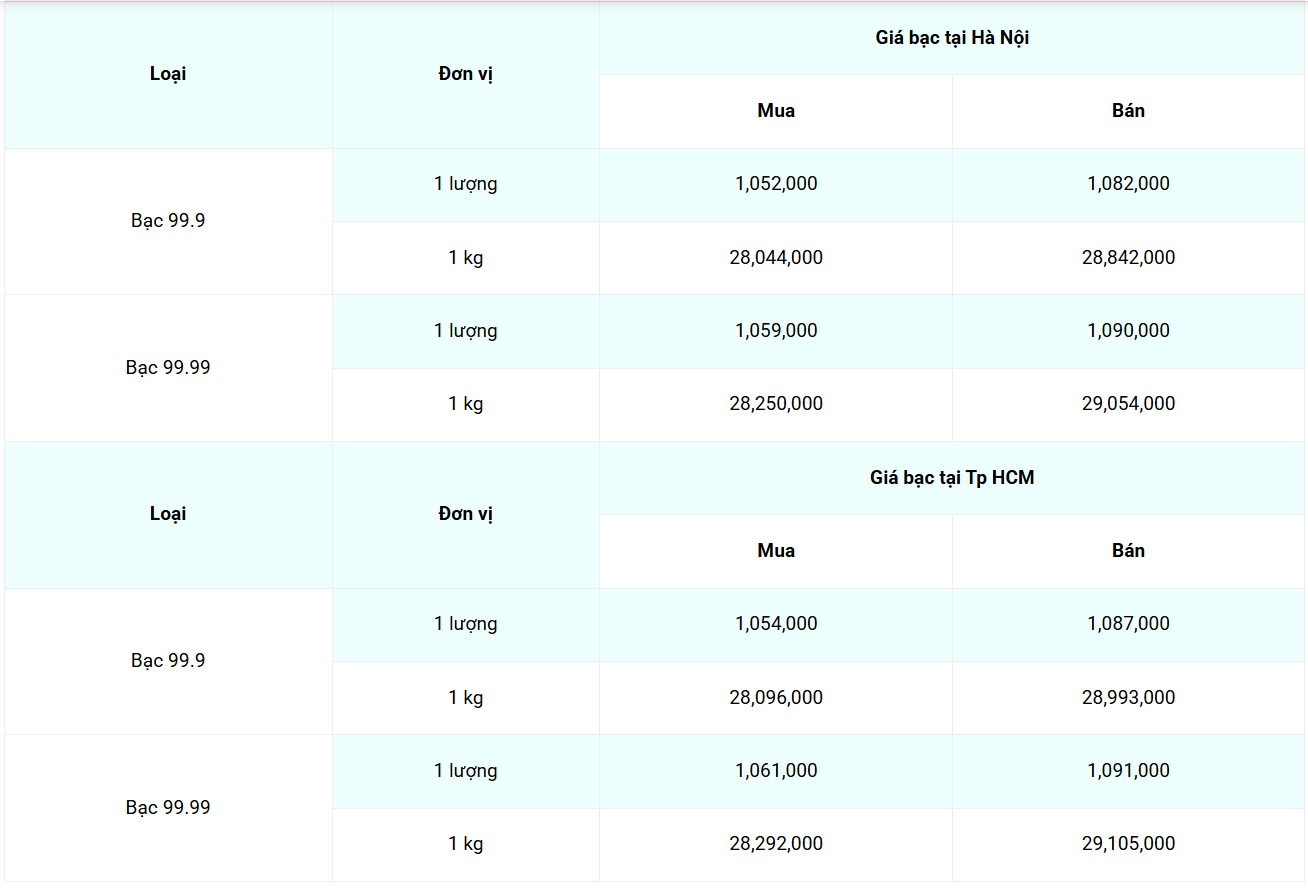Click the Tp HCM "Mua" column header

776,551
